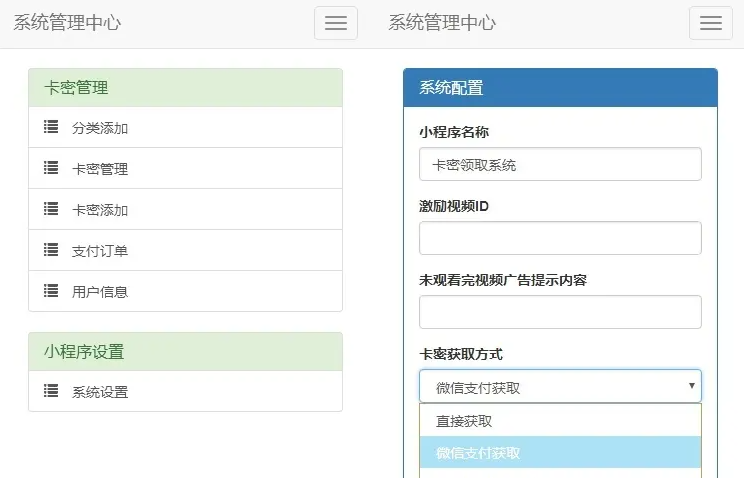The width and height of the screenshot is (744, 478).
Task: Click the list icon beside 分类添加
Action: [51, 127]
